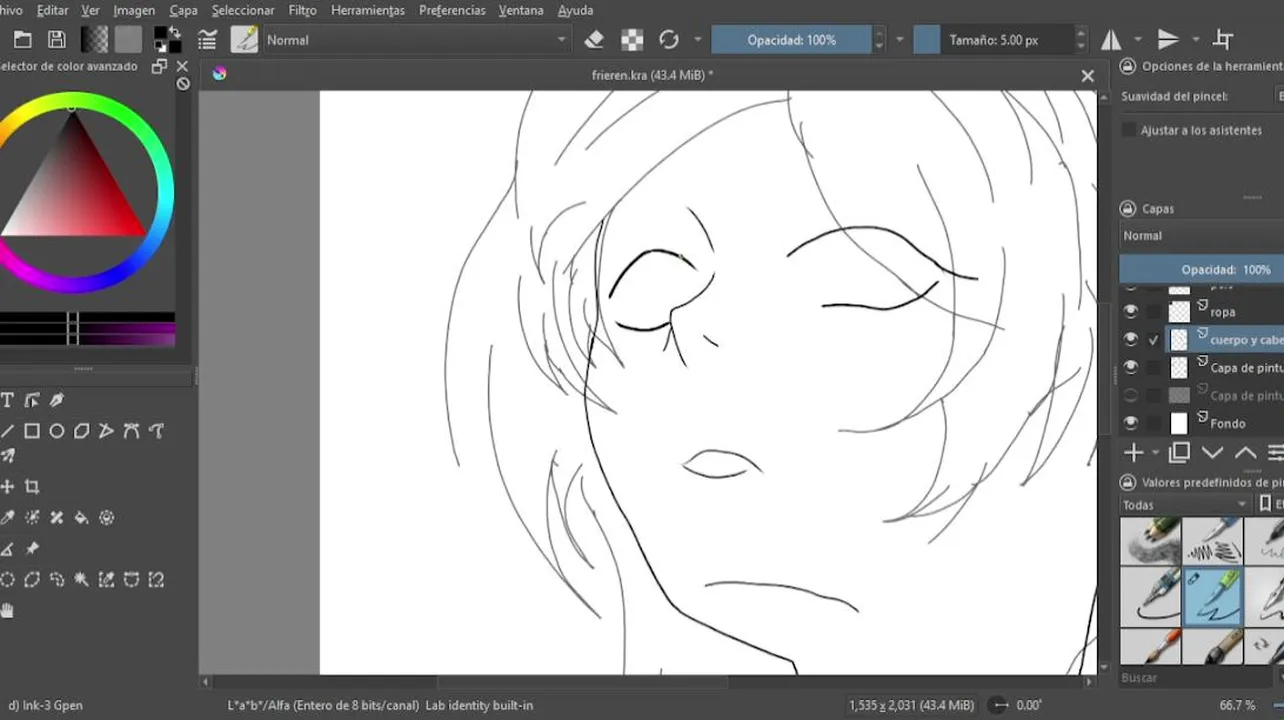The width and height of the screenshot is (1284, 720).
Task: Add a new layer with plus button
Action: [x=1133, y=453]
